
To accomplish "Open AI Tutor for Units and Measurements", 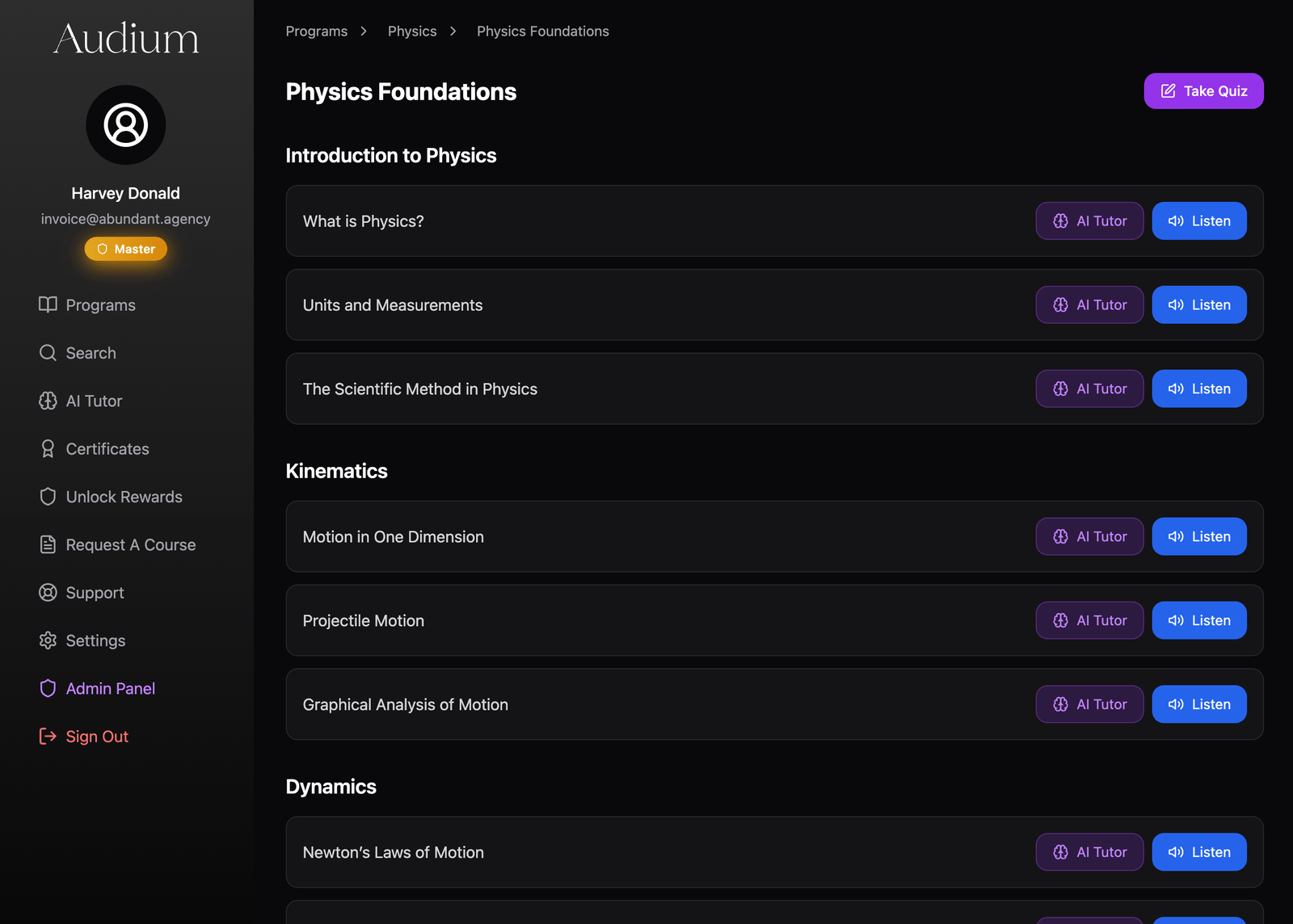I will tap(1089, 305).
